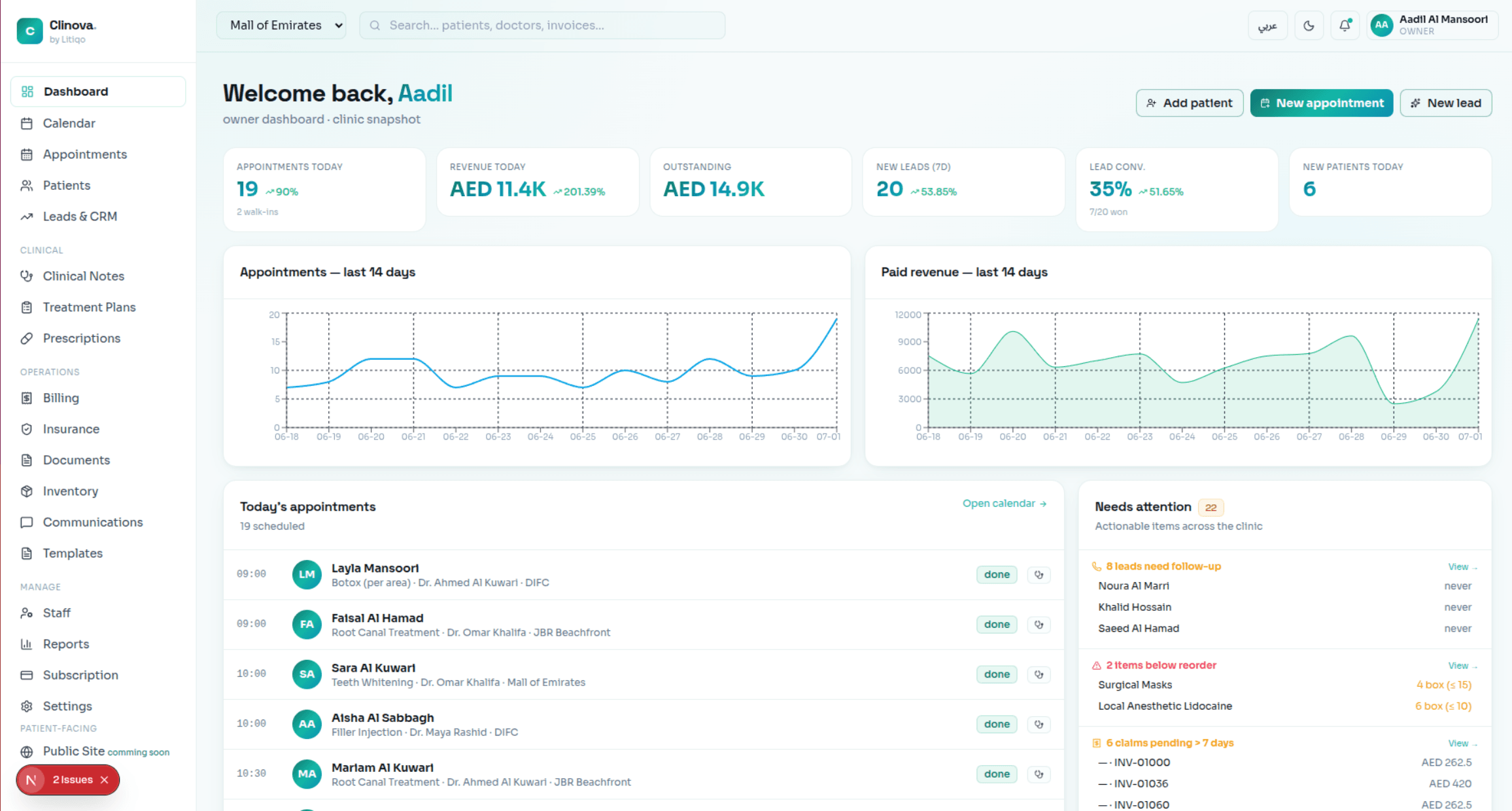Click the New appointment button

(x=1322, y=103)
